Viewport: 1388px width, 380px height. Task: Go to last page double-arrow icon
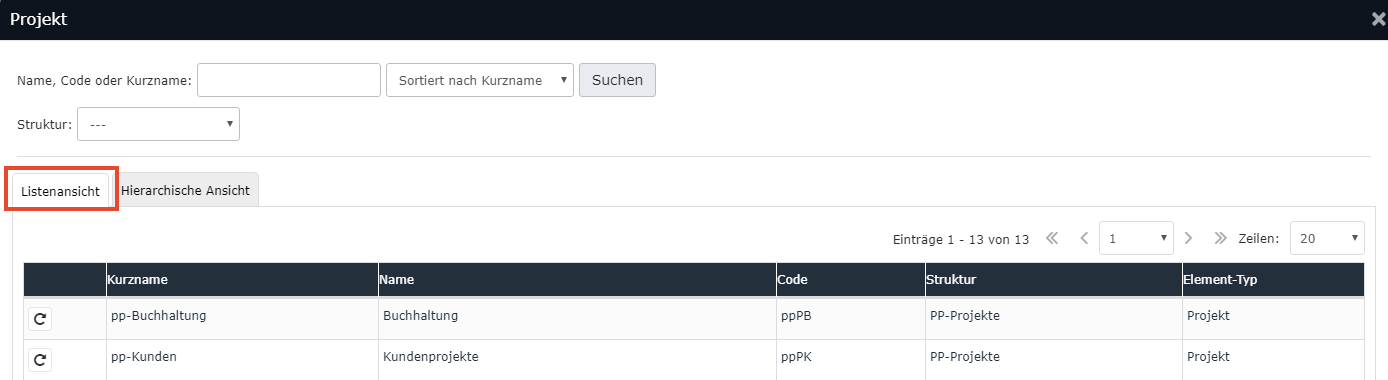1220,238
